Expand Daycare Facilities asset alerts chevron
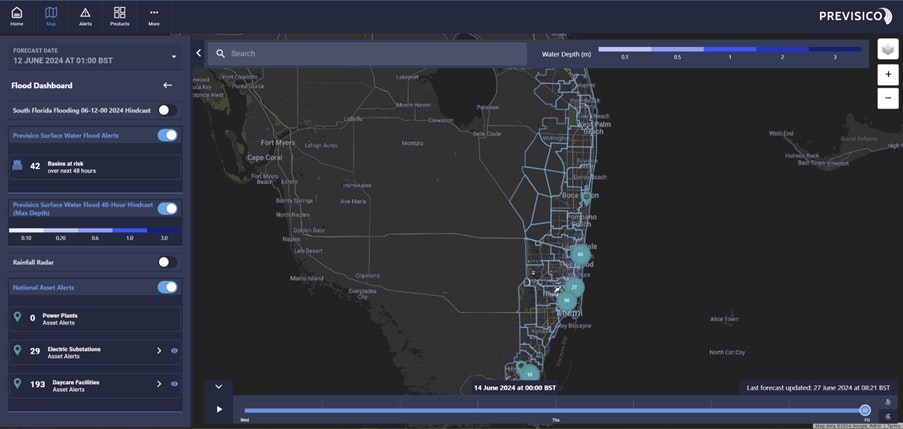This screenshot has height=429, width=903. point(159,384)
